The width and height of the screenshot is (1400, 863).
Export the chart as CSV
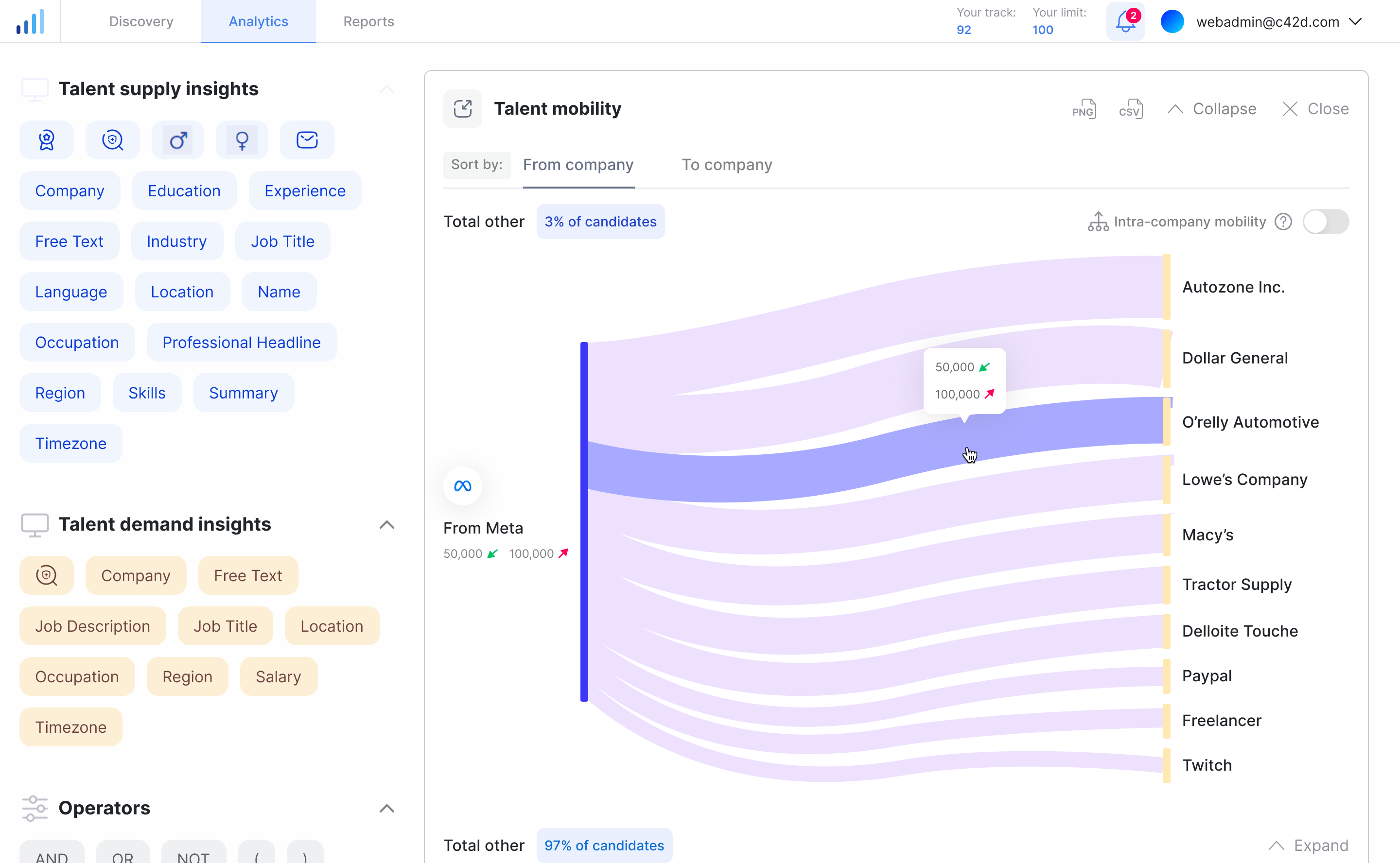(1131, 108)
